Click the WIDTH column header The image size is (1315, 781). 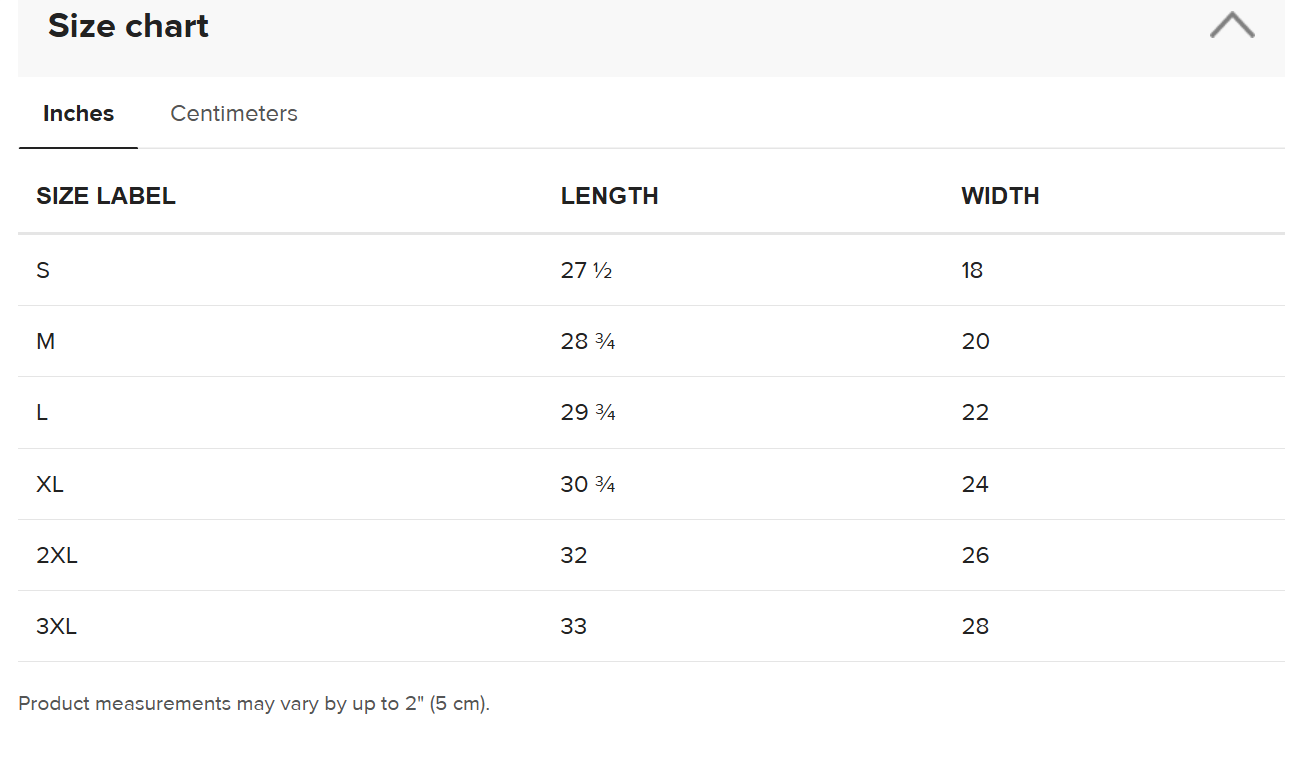coord(1000,196)
